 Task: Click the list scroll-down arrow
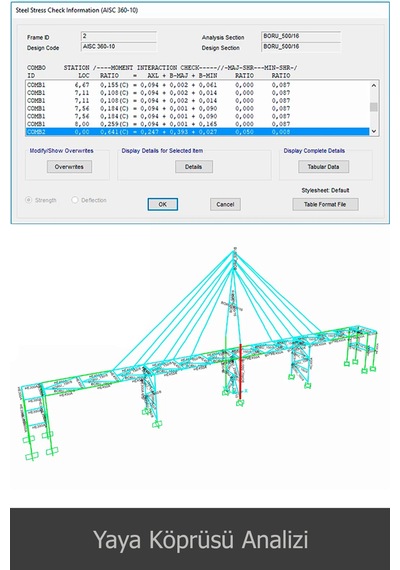373,132
